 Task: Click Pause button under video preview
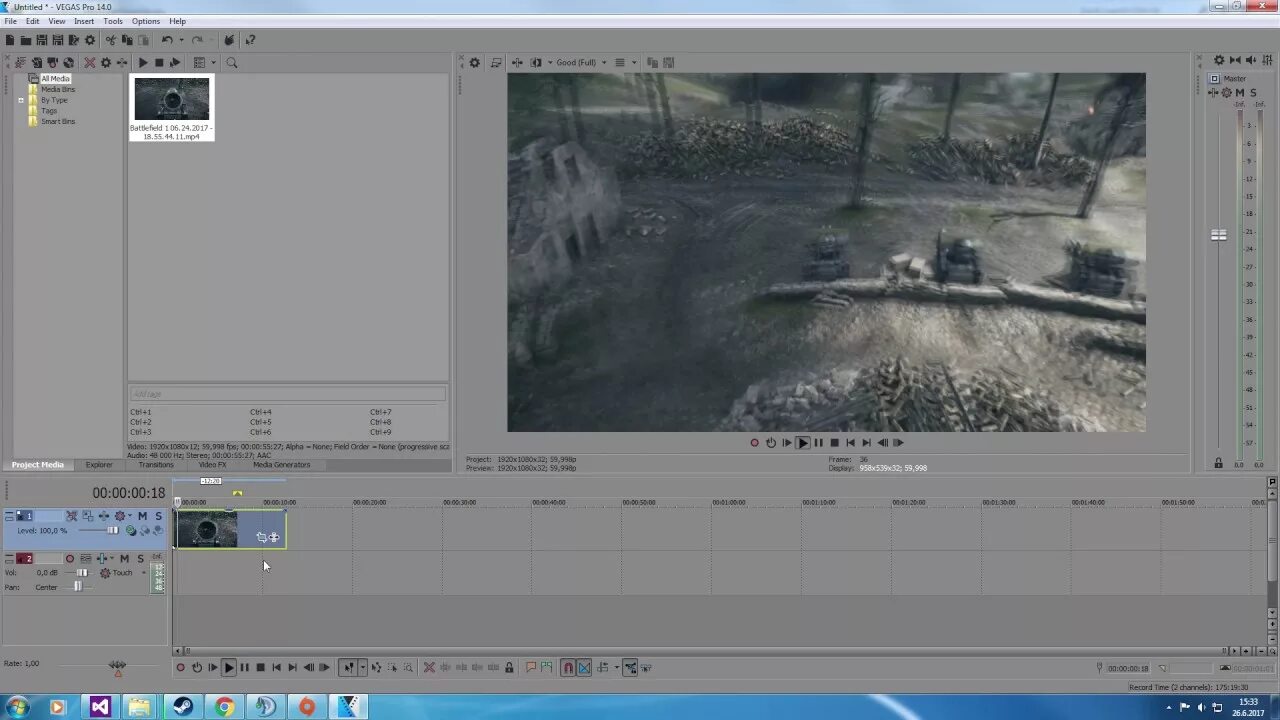[818, 443]
